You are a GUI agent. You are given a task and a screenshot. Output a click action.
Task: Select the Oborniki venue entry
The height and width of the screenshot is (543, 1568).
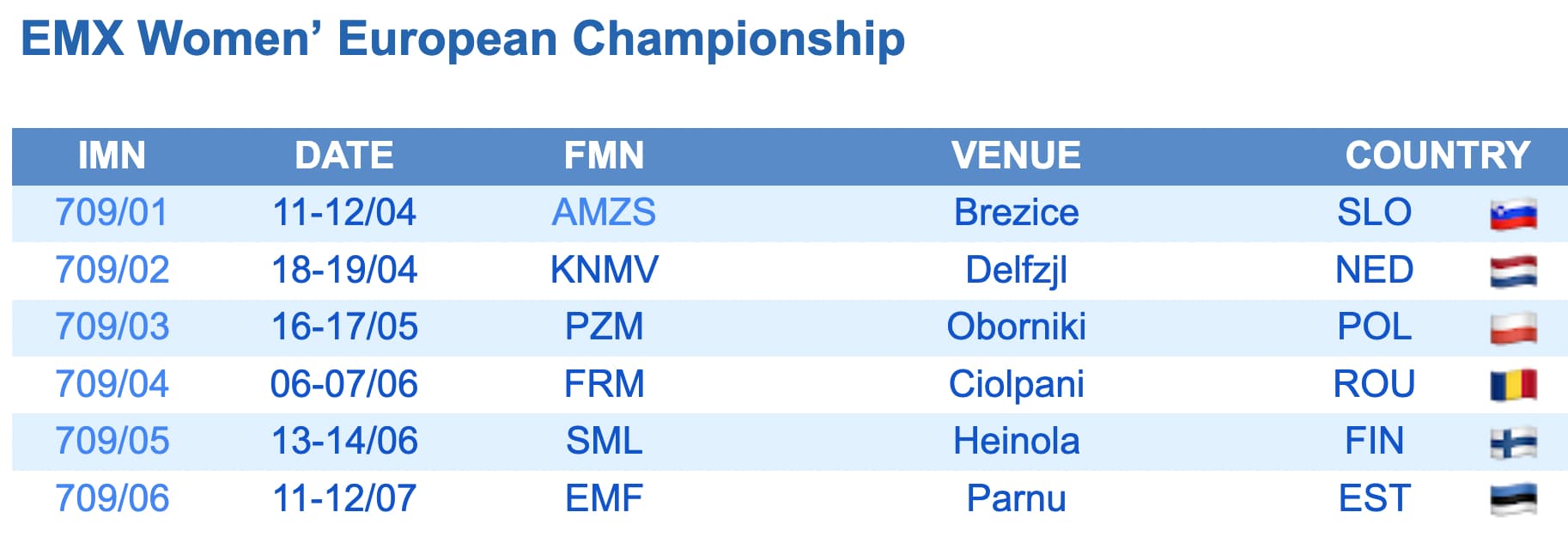pos(1016,327)
